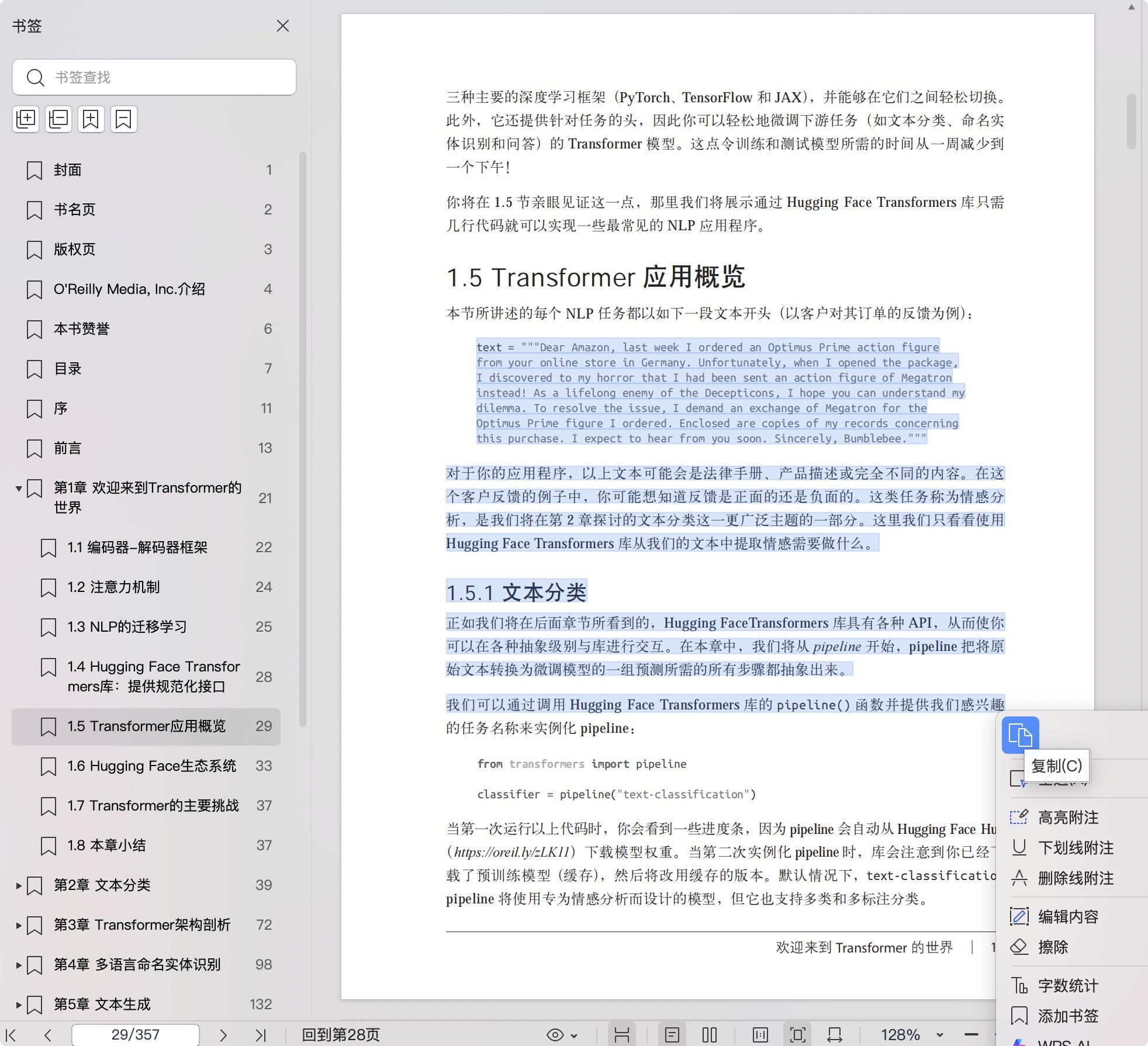This screenshot has width=1148, height=1046.
Task: Open the https://oreil.ly/zLK11 link
Action: click(x=511, y=853)
